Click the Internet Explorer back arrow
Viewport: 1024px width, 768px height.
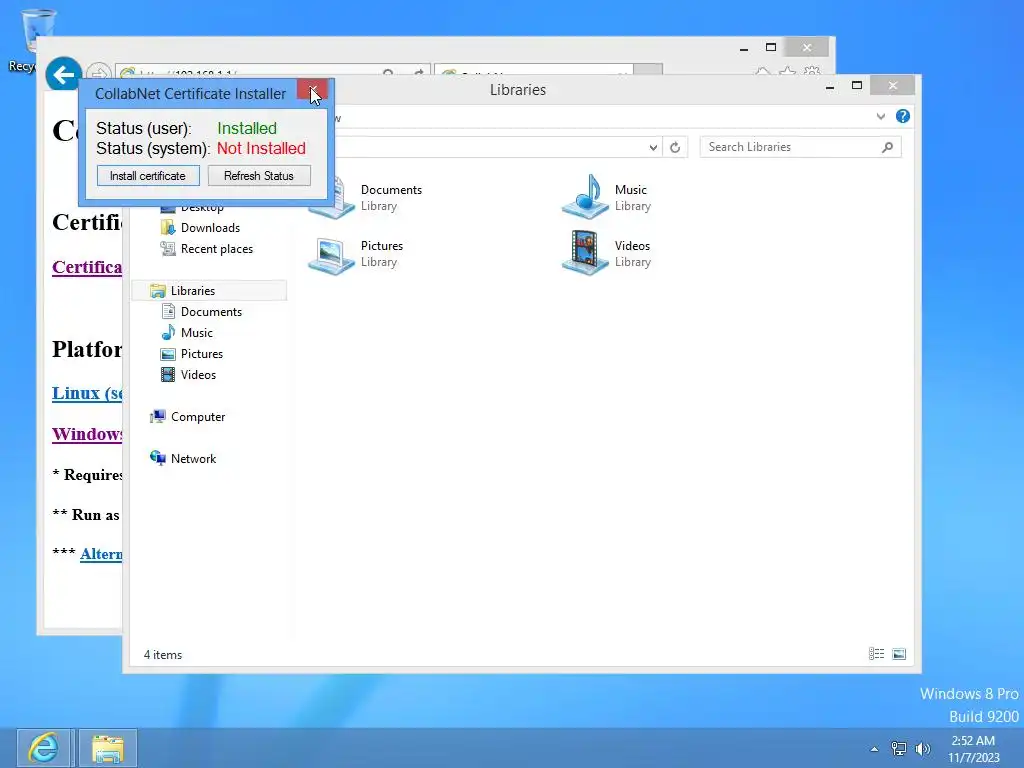63,75
